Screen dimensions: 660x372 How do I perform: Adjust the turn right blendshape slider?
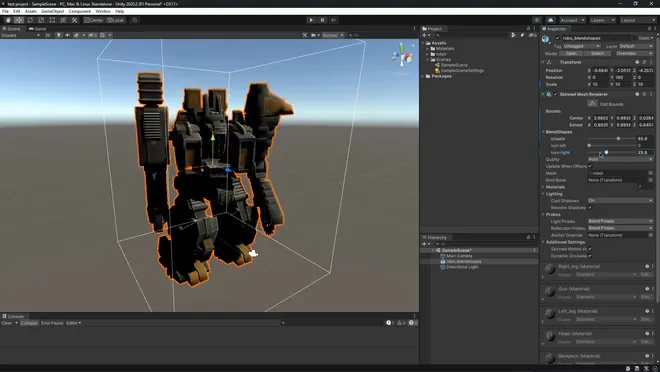pyautogui.click(x=612, y=152)
